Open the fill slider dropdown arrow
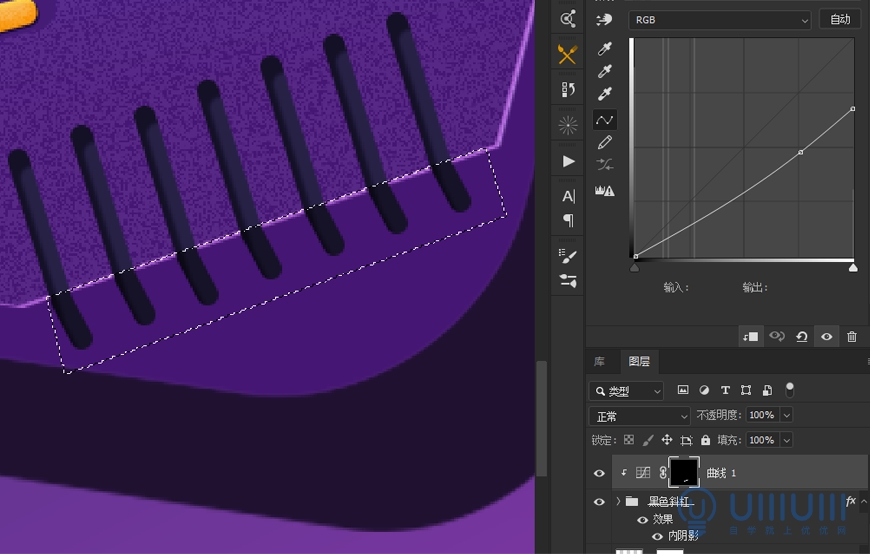 pos(786,440)
